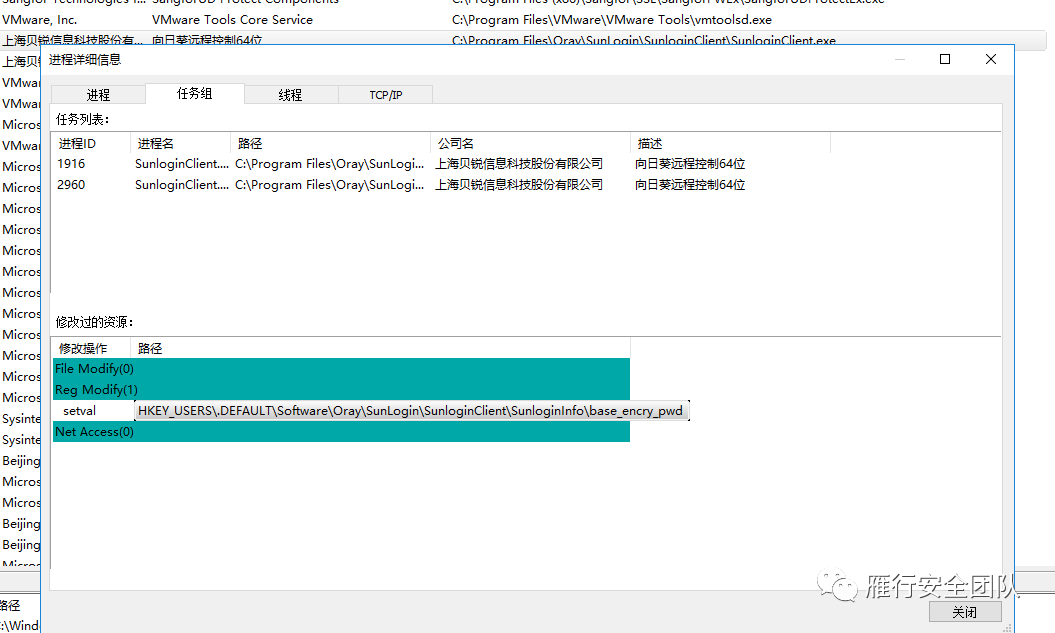Sort task list by 描述 column

730,143
